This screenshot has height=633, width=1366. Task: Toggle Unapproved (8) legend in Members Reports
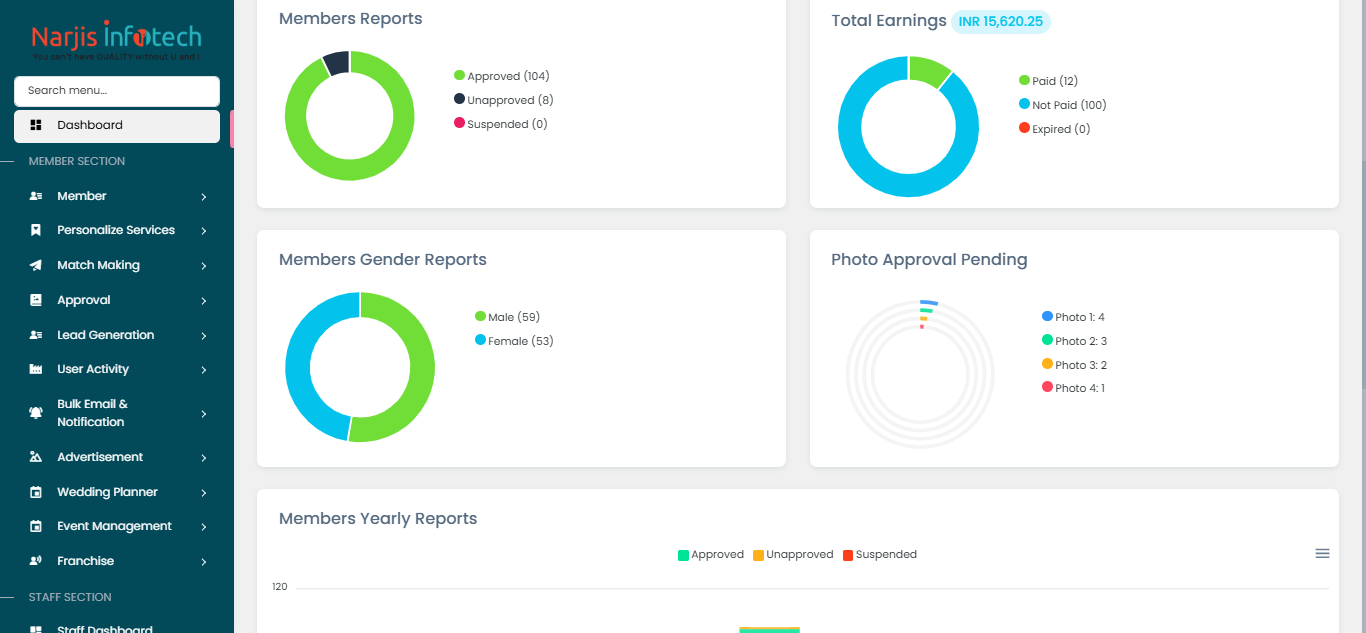point(504,100)
